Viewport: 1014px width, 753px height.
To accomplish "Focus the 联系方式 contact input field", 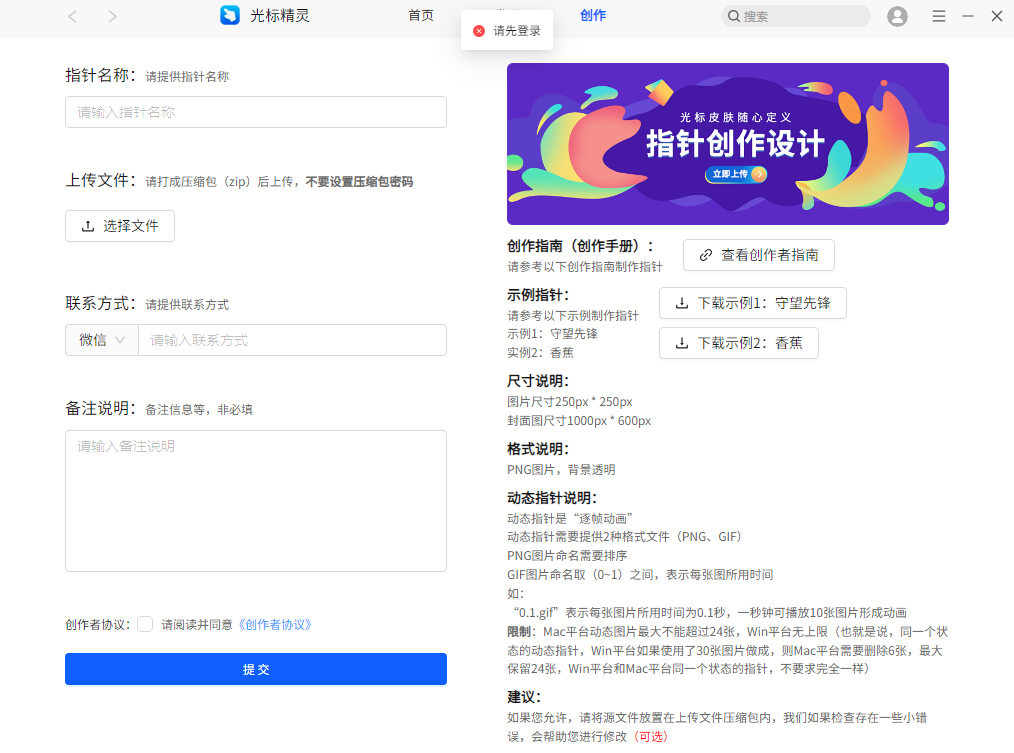I will coord(292,340).
